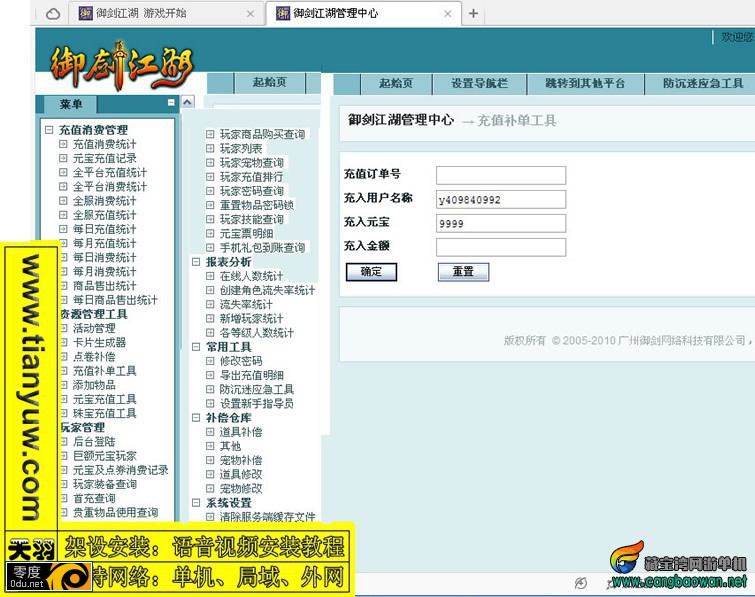Open 防沉迷应急工具 top tab
The width and height of the screenshot is (755, 597).
[703, 84]
